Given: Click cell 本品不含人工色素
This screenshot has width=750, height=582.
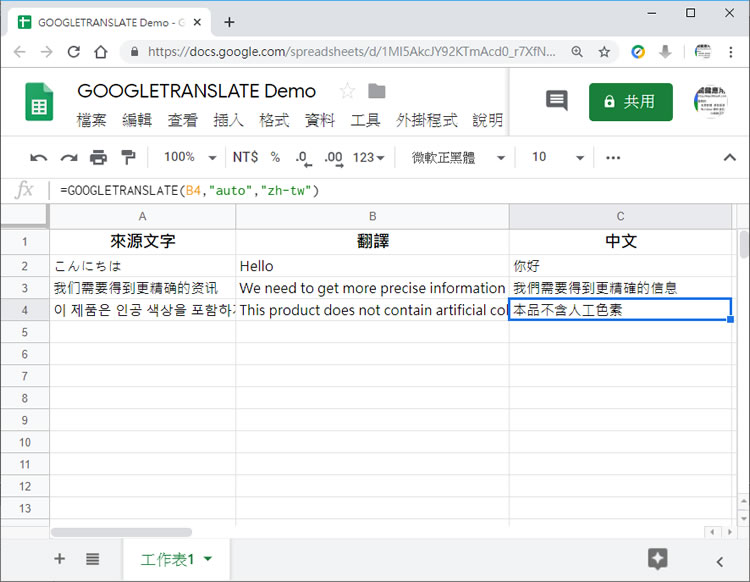Looking at the screenshot, I should click(x=620, y=310).
